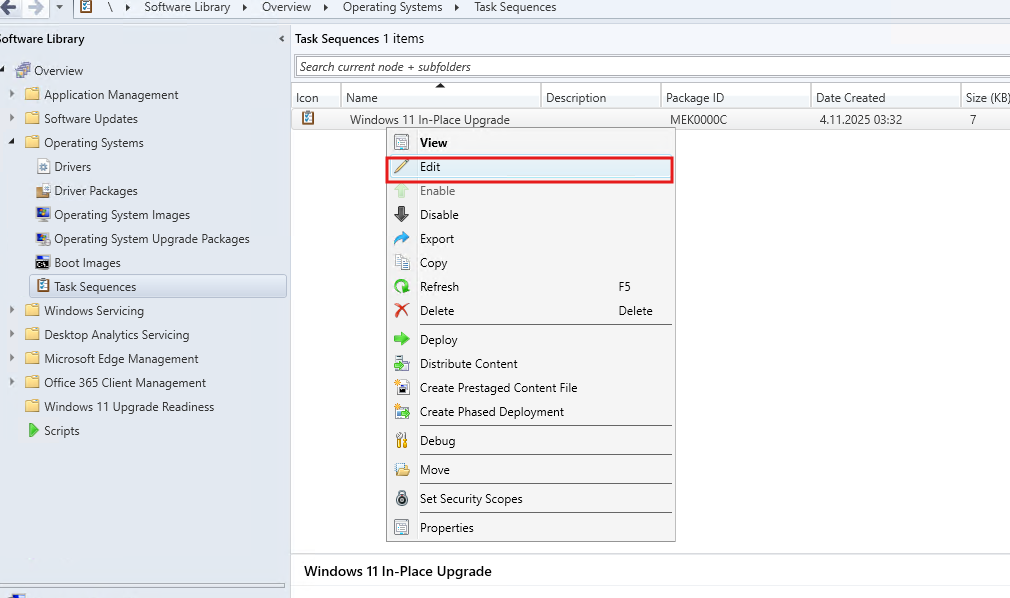
Task: Expand the Windows Servicing node
Action: (x=12, y=311)
